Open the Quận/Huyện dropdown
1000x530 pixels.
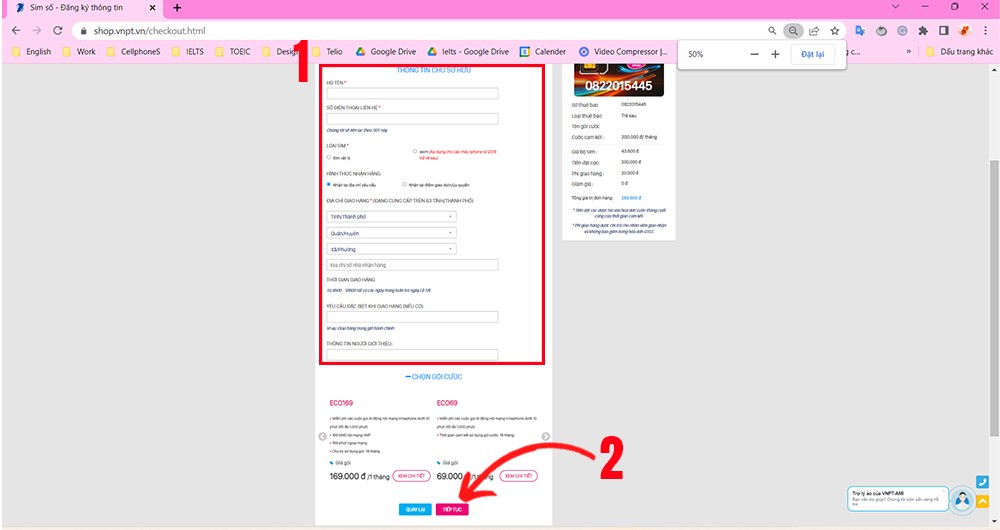392,233
